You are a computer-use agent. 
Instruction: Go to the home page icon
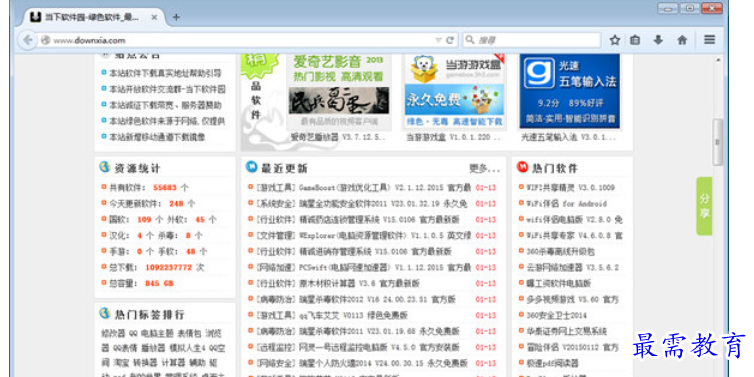[682, 40]
